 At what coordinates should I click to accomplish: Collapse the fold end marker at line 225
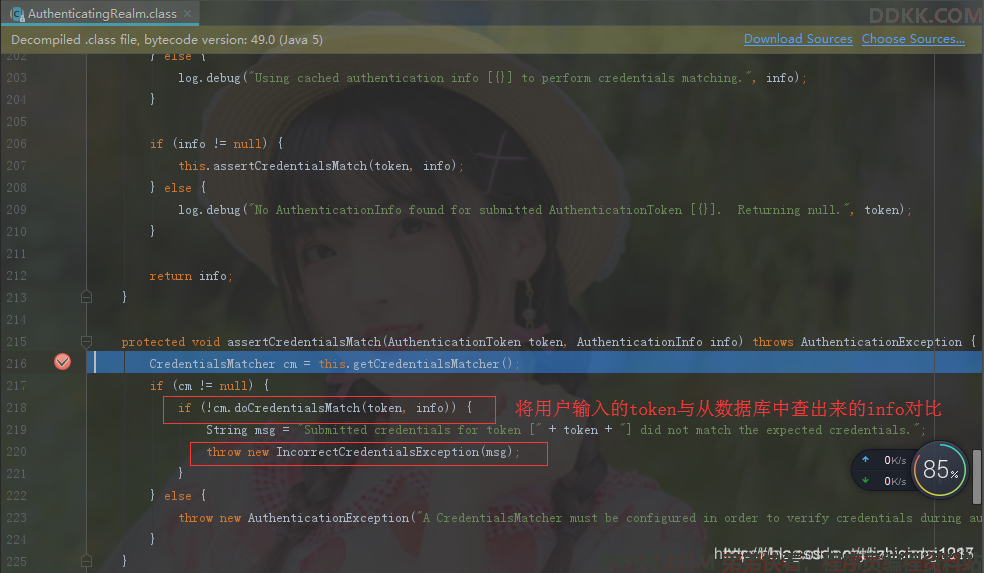point(87,560)
